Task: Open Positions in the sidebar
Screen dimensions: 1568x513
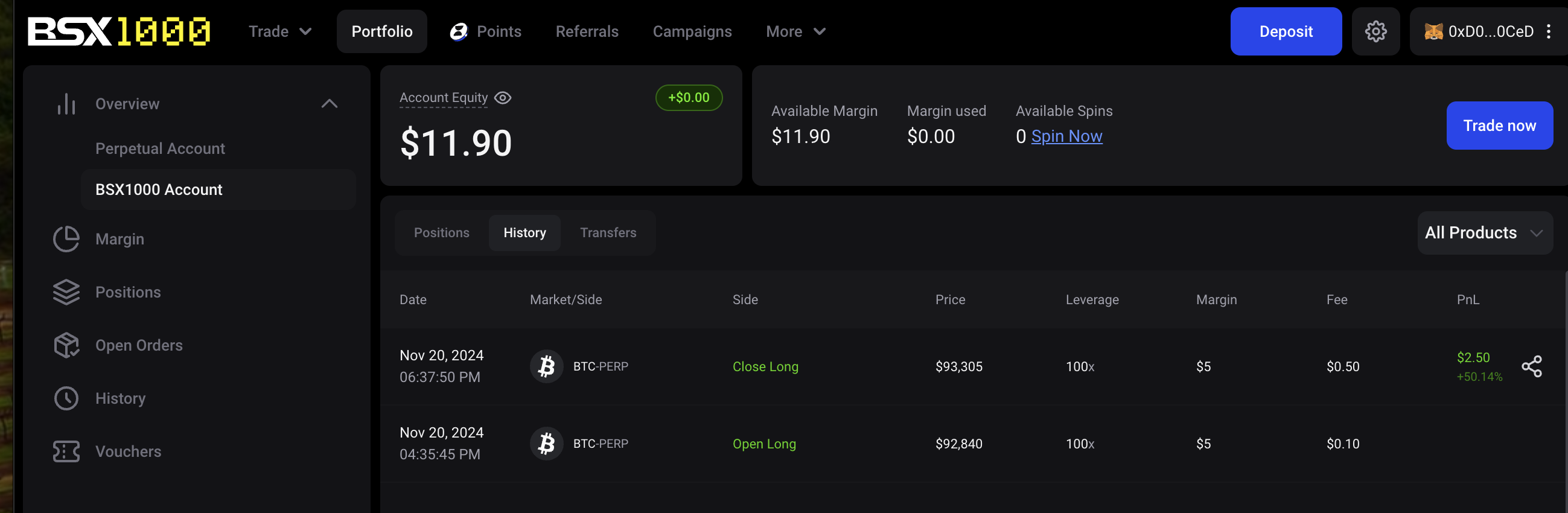Action: (x=128, y=292)
